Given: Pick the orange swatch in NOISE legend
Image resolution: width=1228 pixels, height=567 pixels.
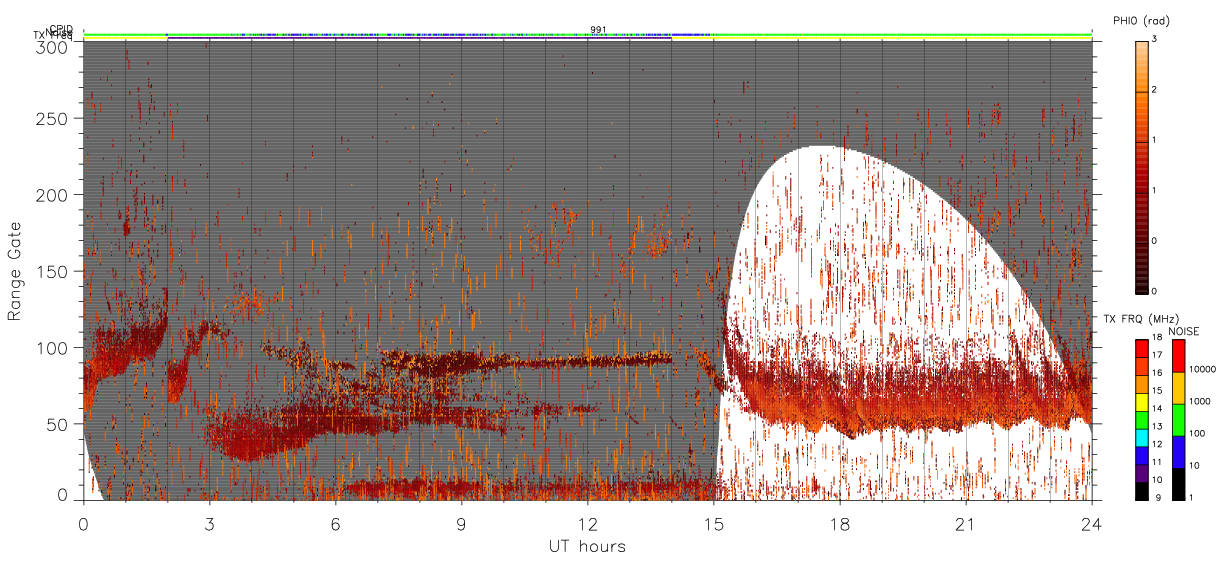Looking at the screenshot, I should (1178, 388).
